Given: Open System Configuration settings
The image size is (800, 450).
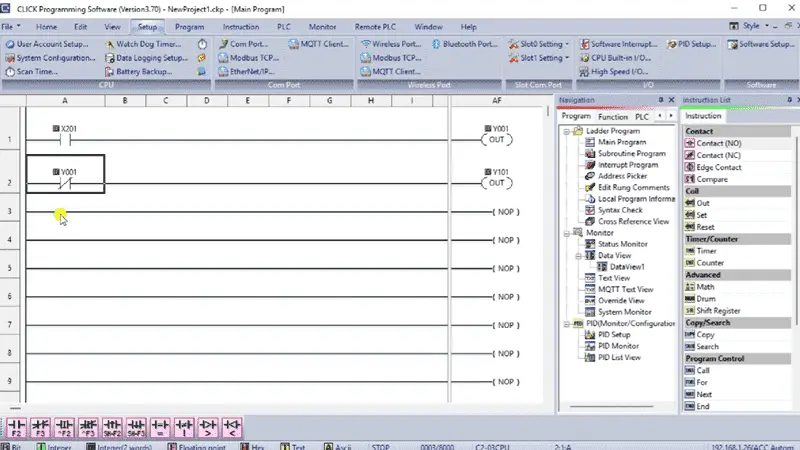Looking at the screenshot, I should coord(51,58).
